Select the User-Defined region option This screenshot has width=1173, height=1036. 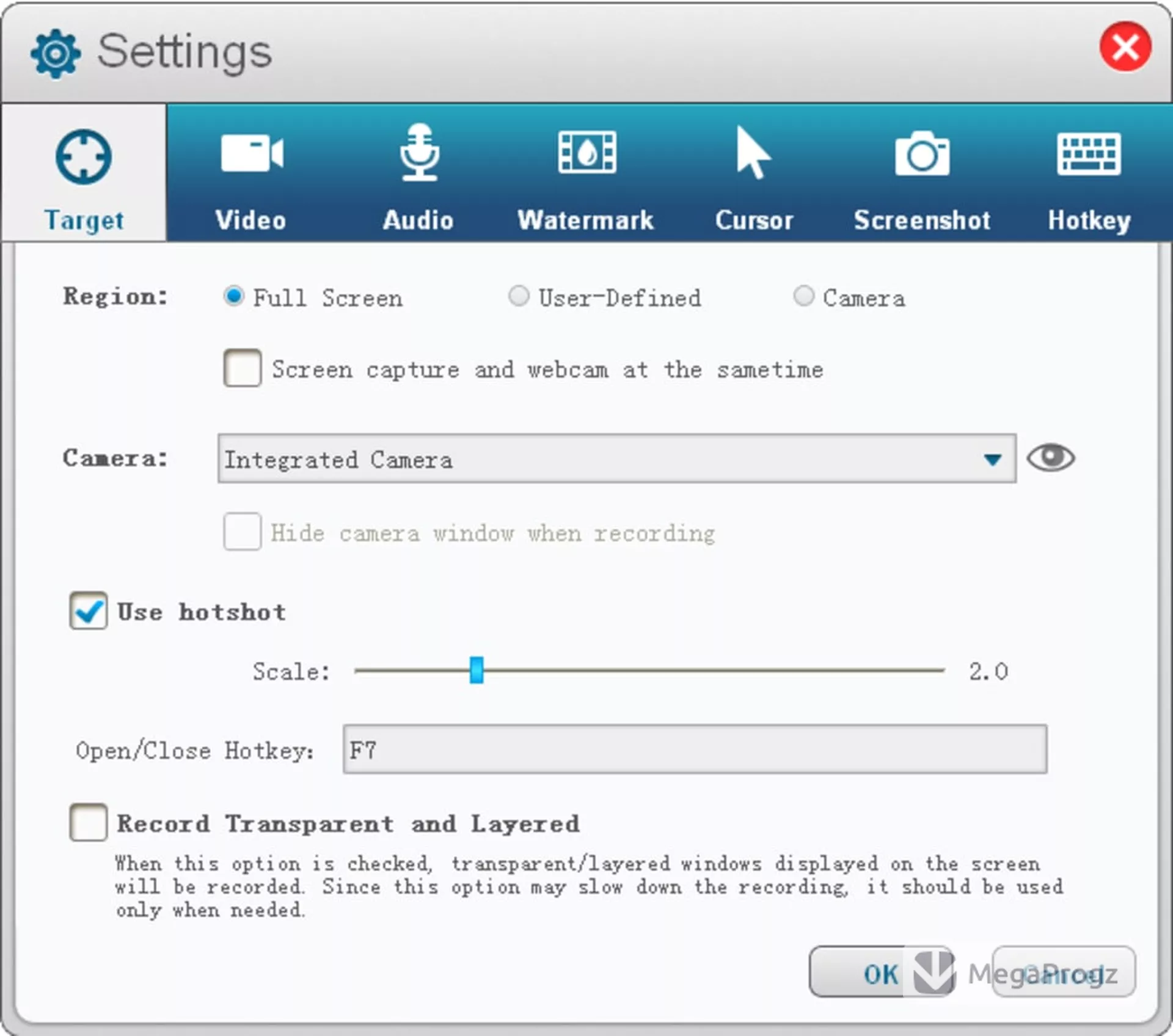tap(519, 296)
